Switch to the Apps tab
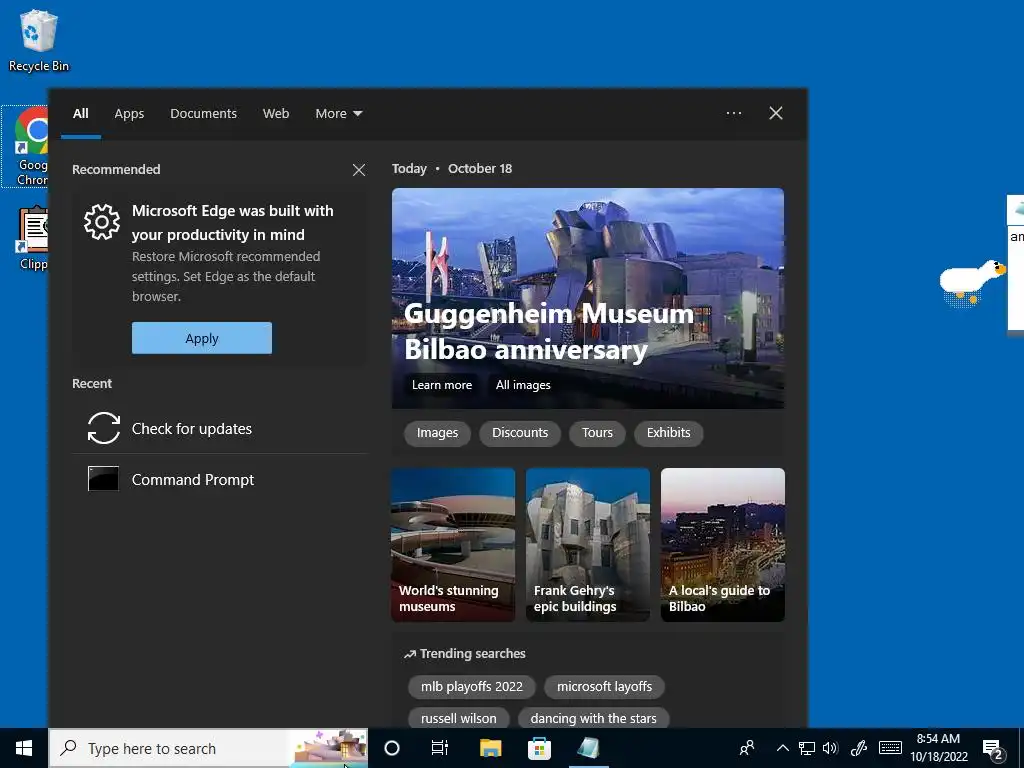Screen dimensions: 1024x768 129,114
